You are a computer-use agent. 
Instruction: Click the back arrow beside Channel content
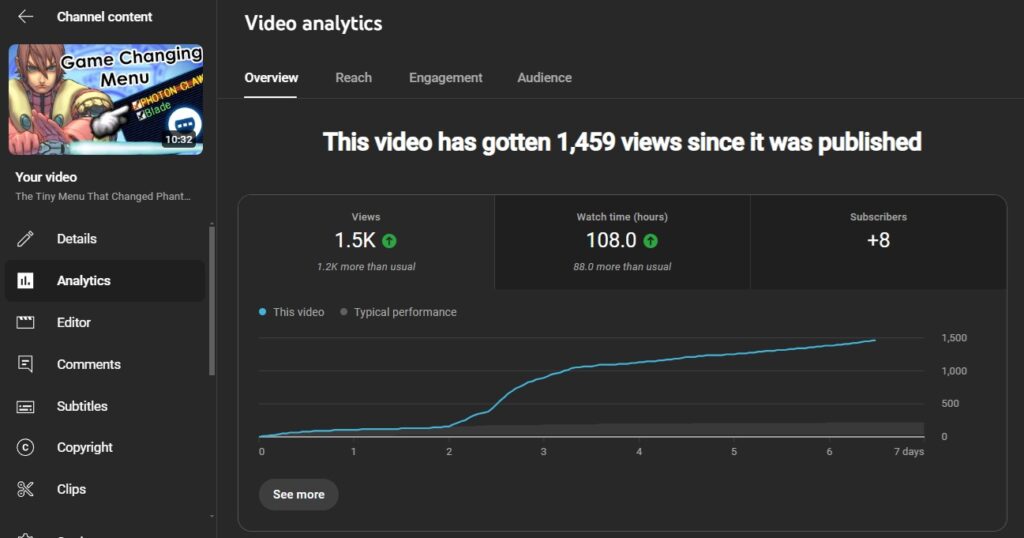click(x=26, y=17)
